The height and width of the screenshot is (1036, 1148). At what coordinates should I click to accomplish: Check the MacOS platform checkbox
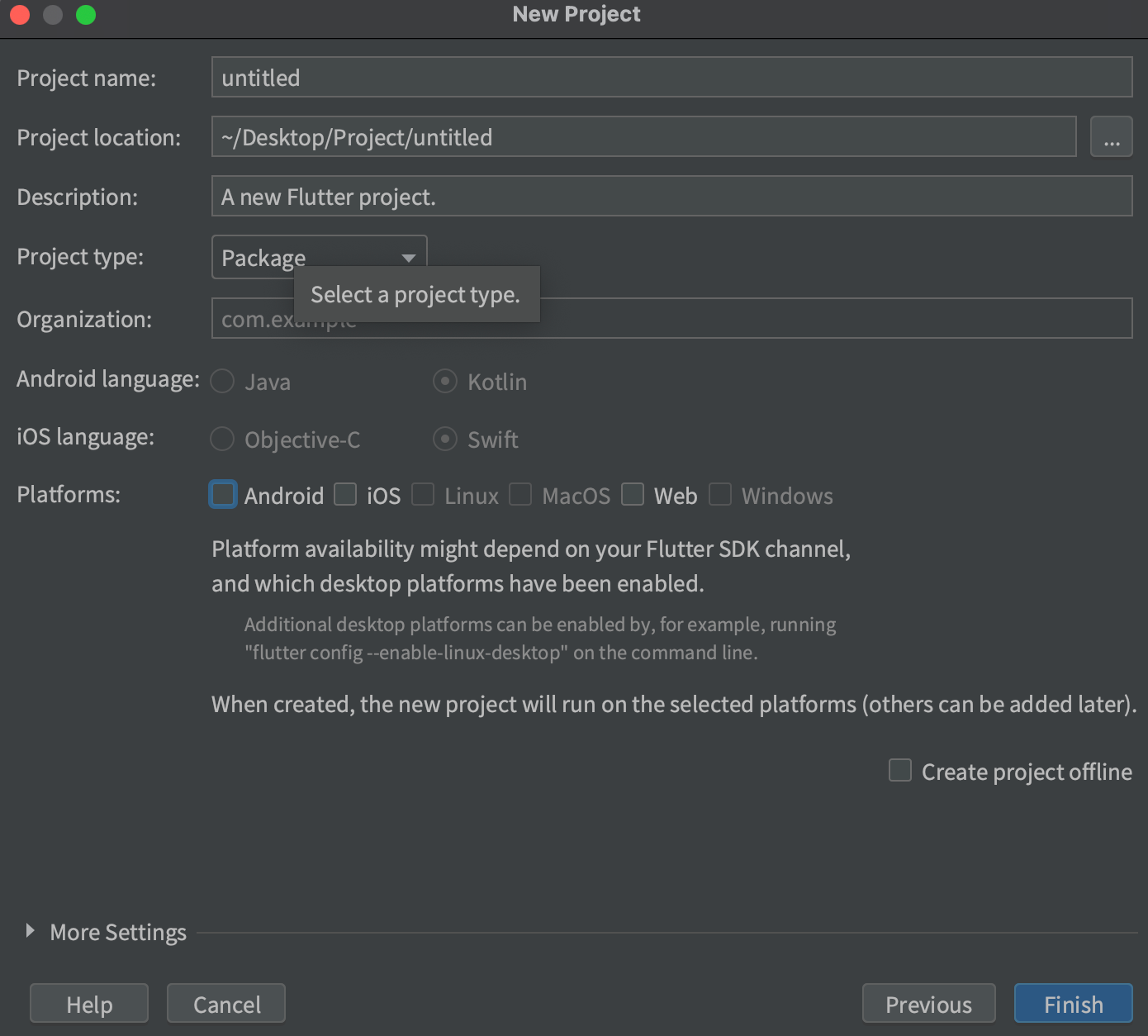click(520, 494)
